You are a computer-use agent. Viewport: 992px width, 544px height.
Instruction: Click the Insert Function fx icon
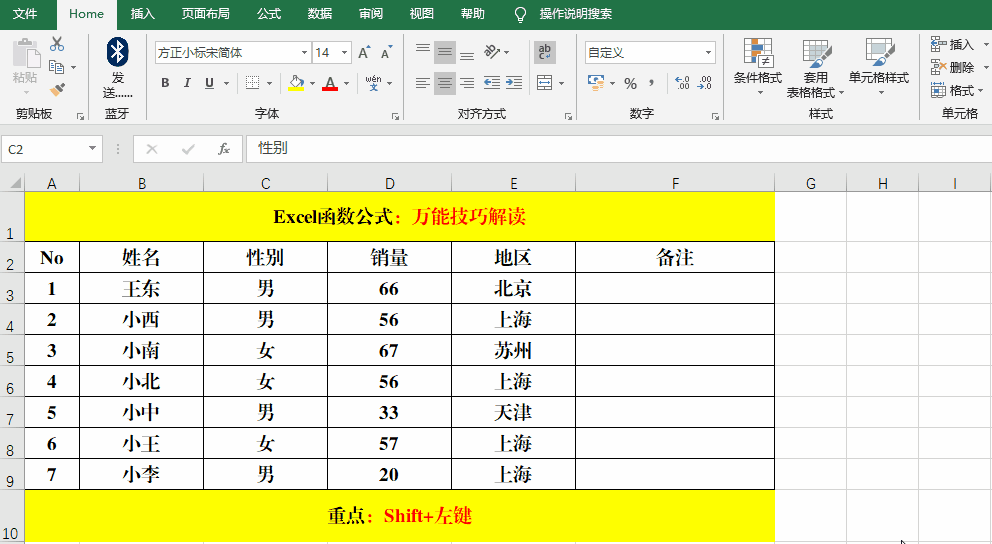[x=224, y=149]
